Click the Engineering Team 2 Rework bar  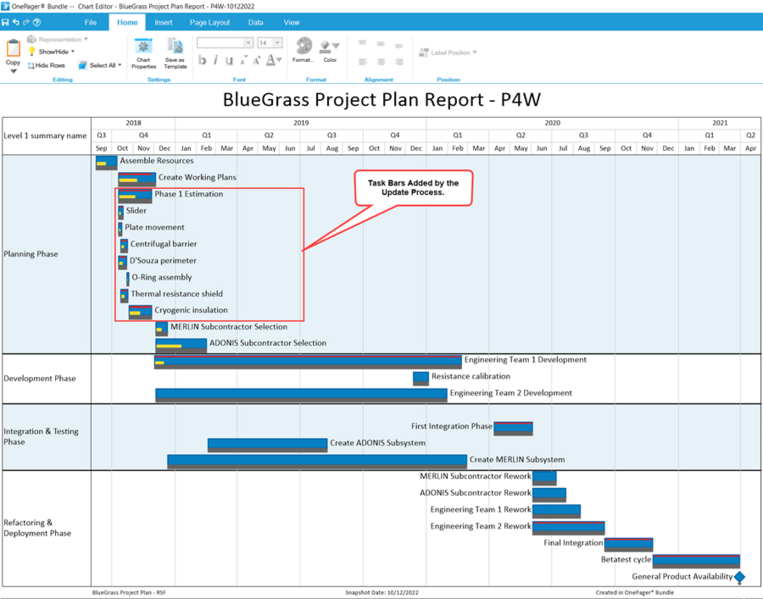point(568,528)
